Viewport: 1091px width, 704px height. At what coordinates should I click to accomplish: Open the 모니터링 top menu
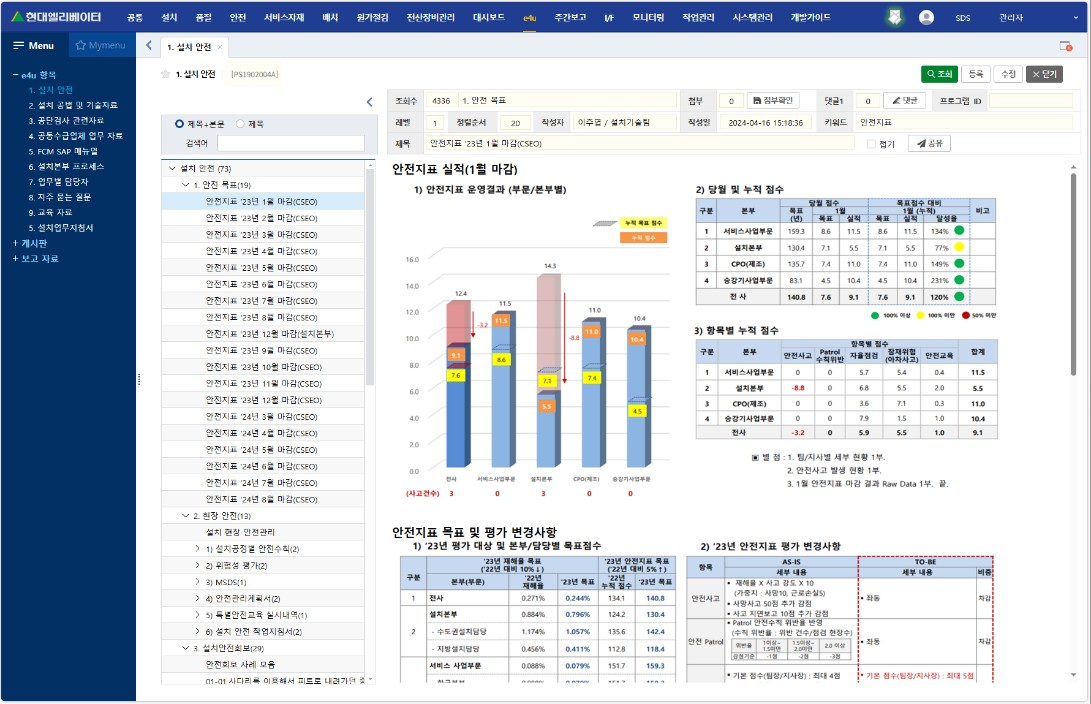click(648, 17)
